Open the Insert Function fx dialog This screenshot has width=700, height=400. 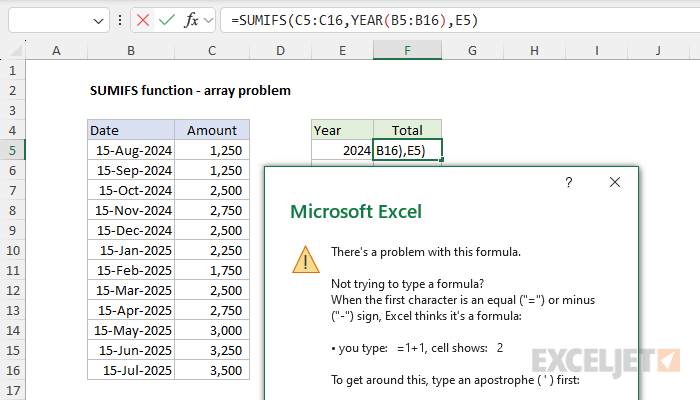191,20
